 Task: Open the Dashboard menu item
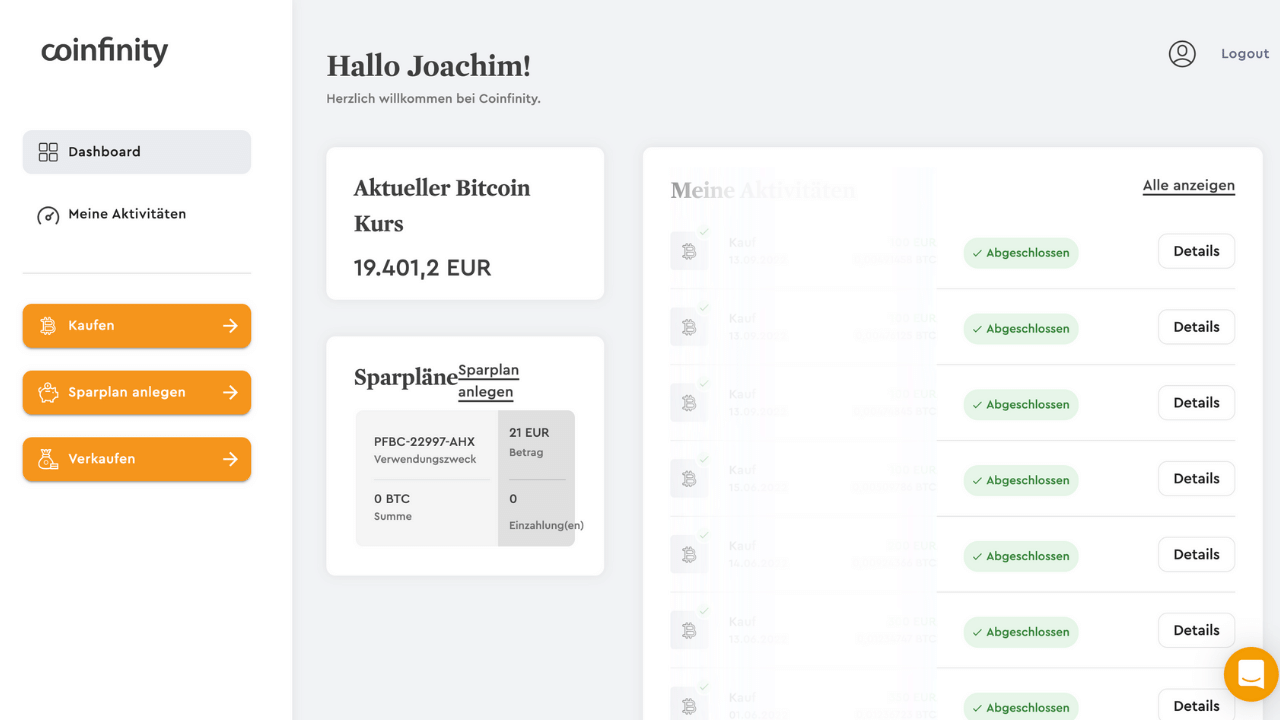pos(137,152)
